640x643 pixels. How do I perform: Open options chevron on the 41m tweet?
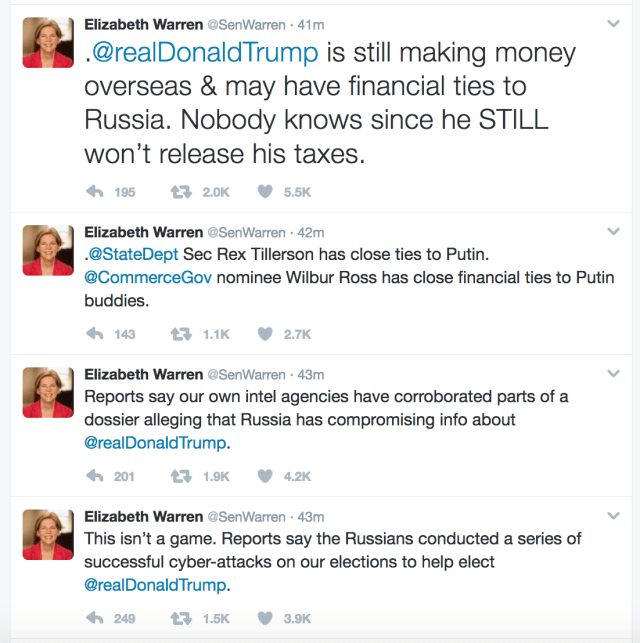tap(613, 23)
